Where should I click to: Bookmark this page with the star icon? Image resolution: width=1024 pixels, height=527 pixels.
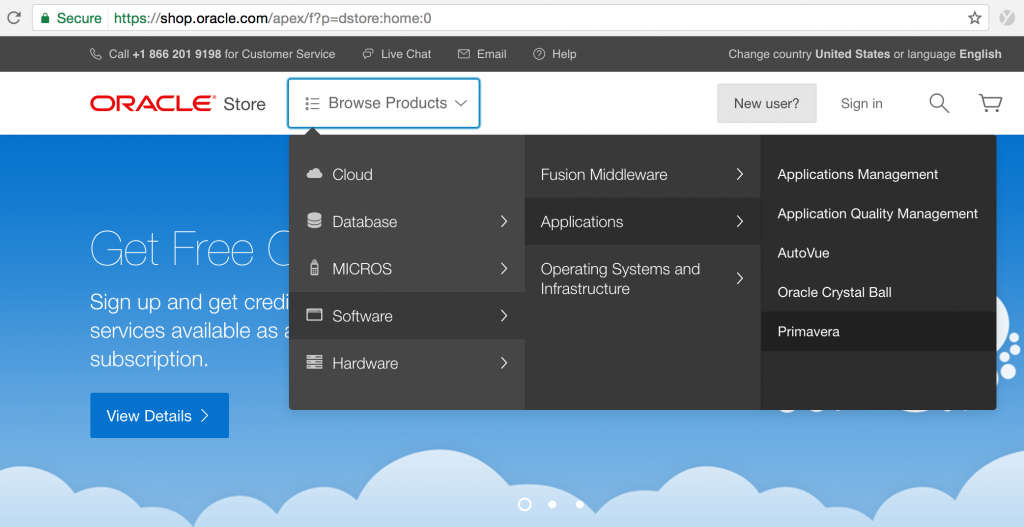click(x=974, y=18)
